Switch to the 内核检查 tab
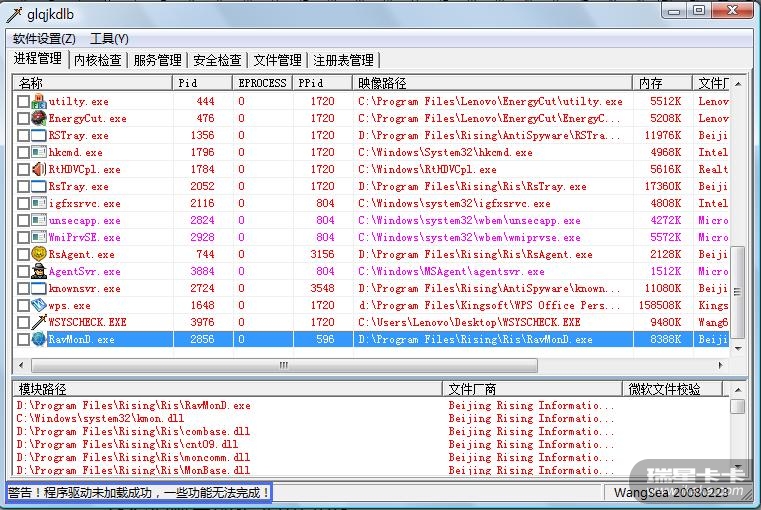This screenshot has width=761, height=510. point(98,60)
